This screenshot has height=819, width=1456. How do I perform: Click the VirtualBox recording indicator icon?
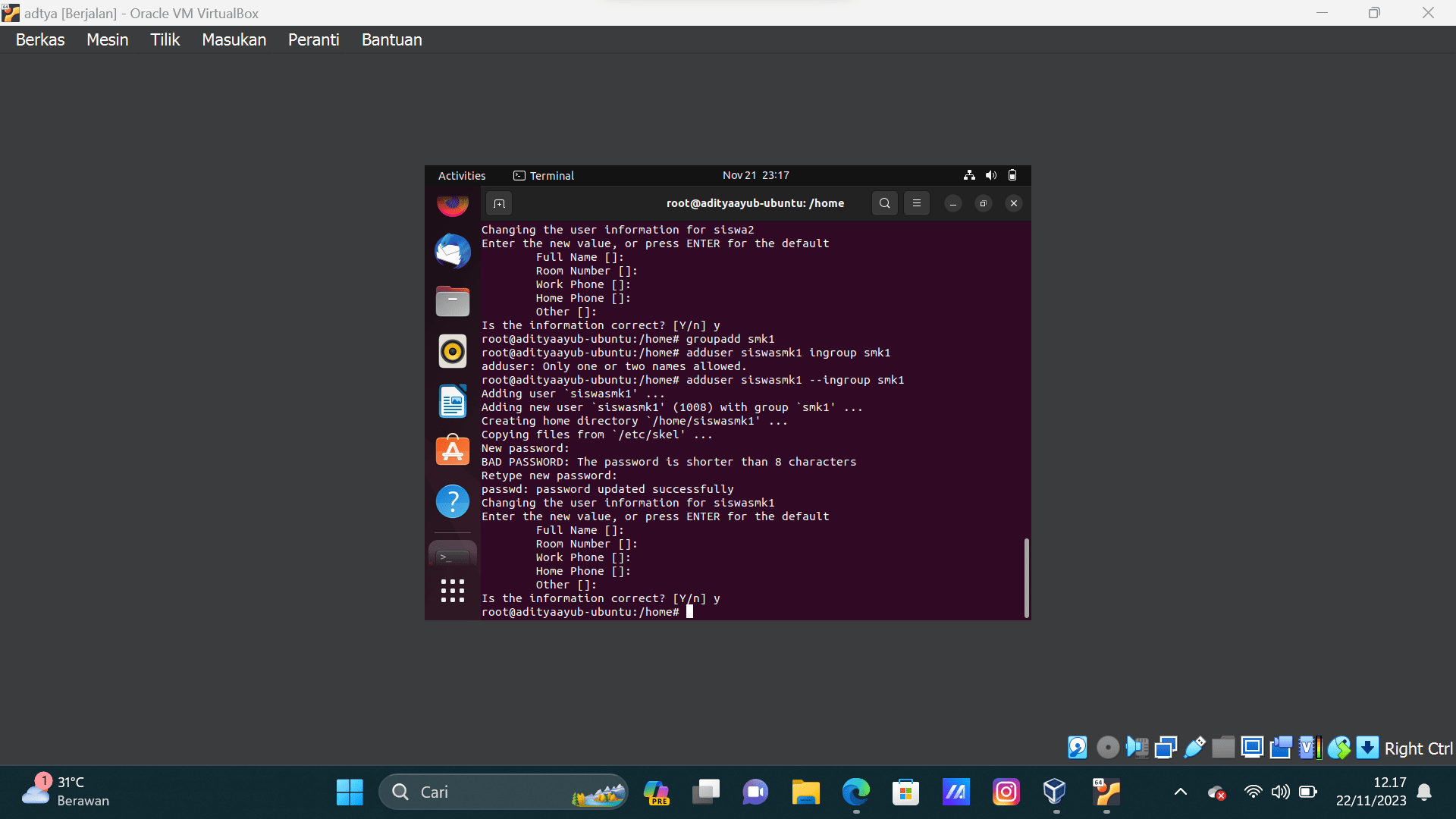point(1281,748)
